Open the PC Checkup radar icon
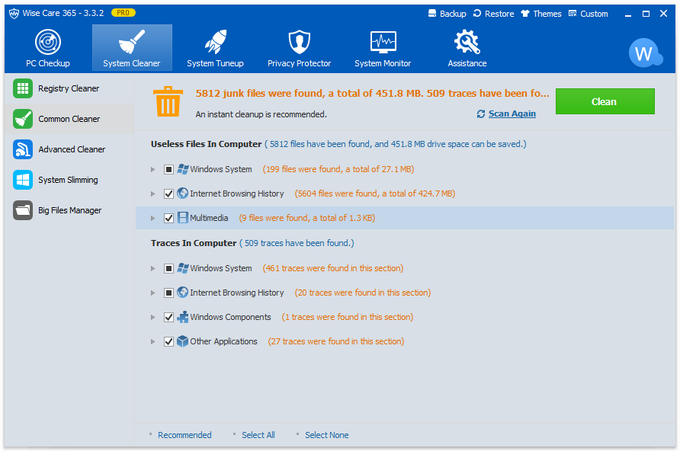Image resolution: width=680 pixels, height=451 pixels. [x=48, y=42]
